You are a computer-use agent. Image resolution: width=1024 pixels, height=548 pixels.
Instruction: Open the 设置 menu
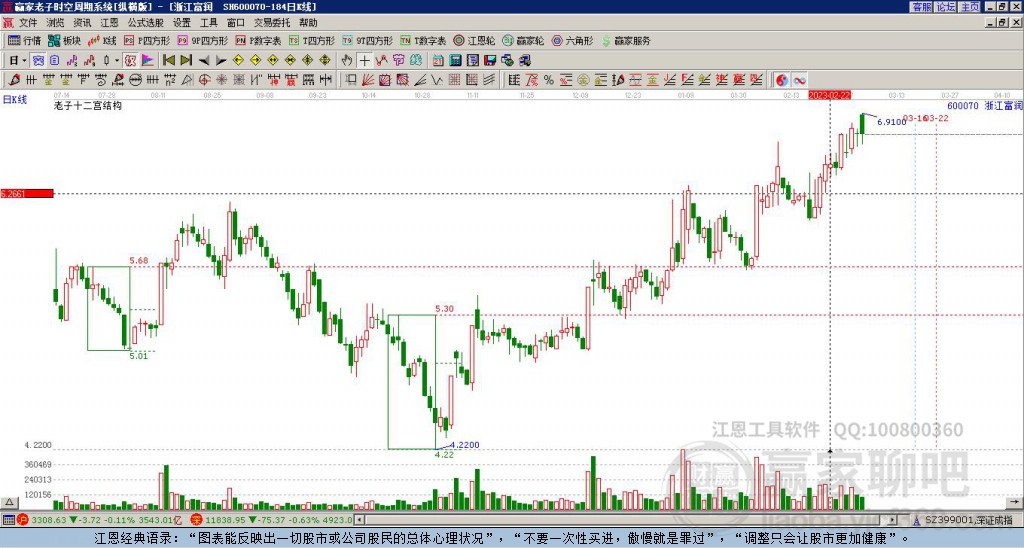coord(182,23)
